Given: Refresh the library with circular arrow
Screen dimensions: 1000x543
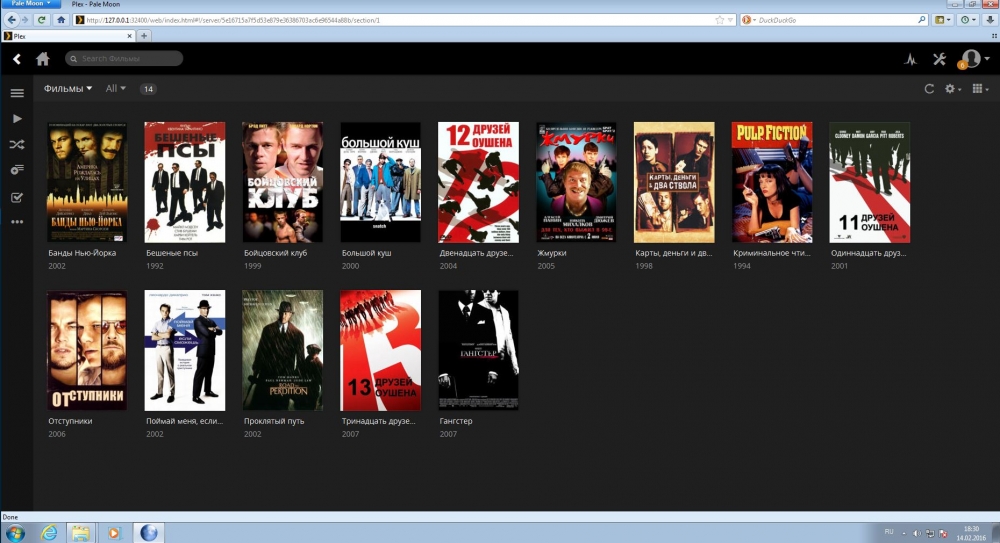Looking at the screenshot, I should [x=929, y=89].
